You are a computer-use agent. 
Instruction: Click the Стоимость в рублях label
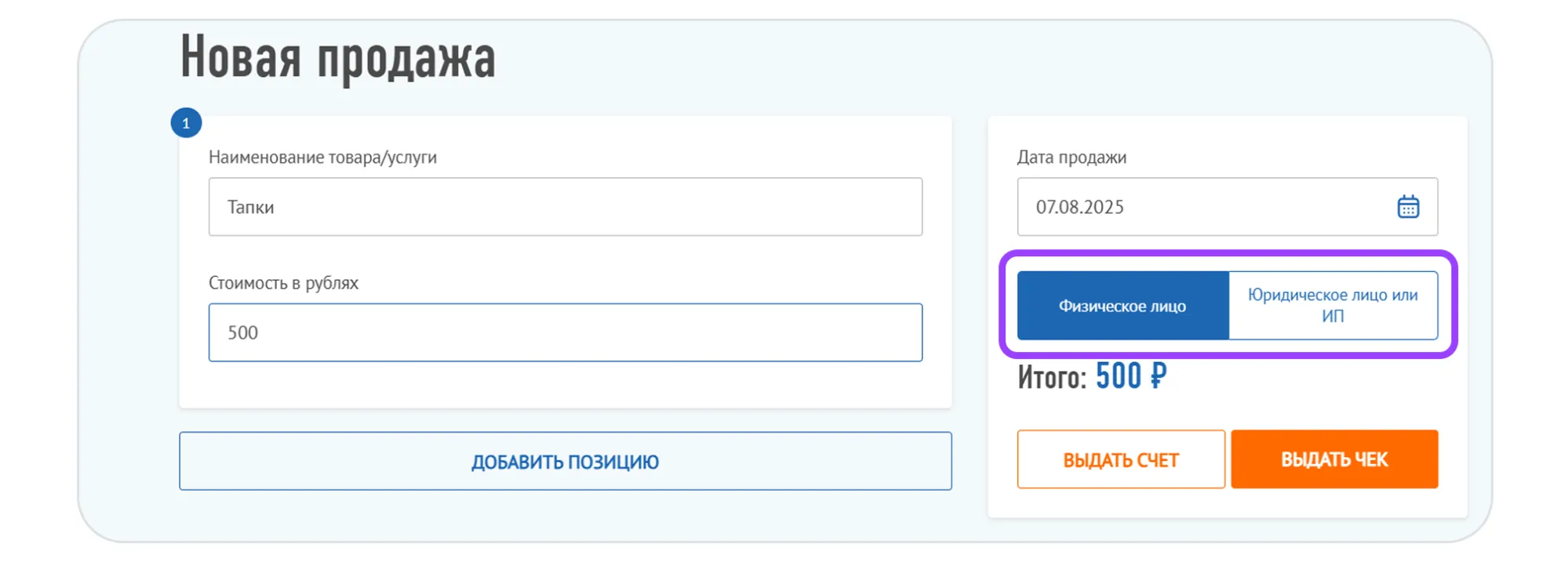[283, 283]
